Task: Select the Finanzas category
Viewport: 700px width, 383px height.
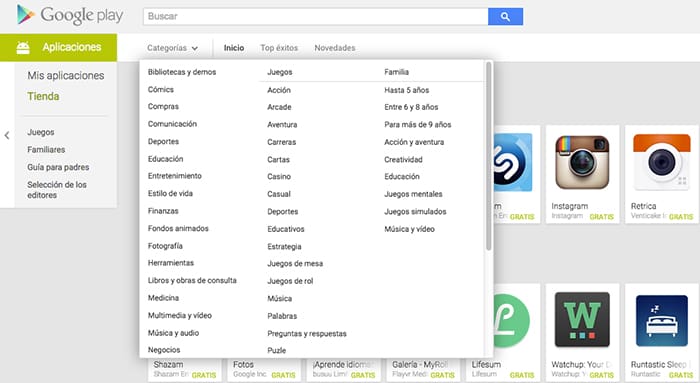Action: click(x=163, y=211)
